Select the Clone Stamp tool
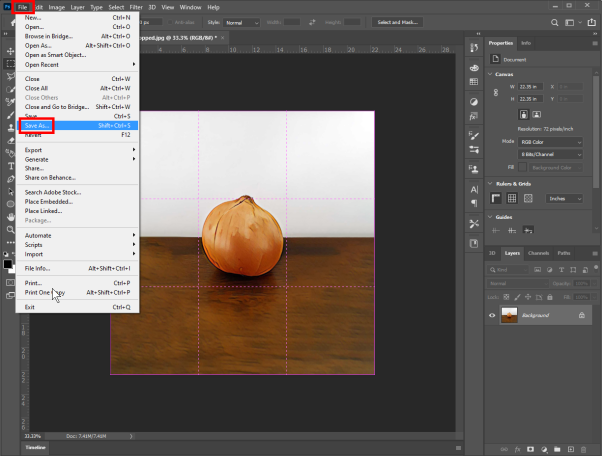Image resolution: width=602 pixels, height=456 pixels. click(x=10, y=128)
